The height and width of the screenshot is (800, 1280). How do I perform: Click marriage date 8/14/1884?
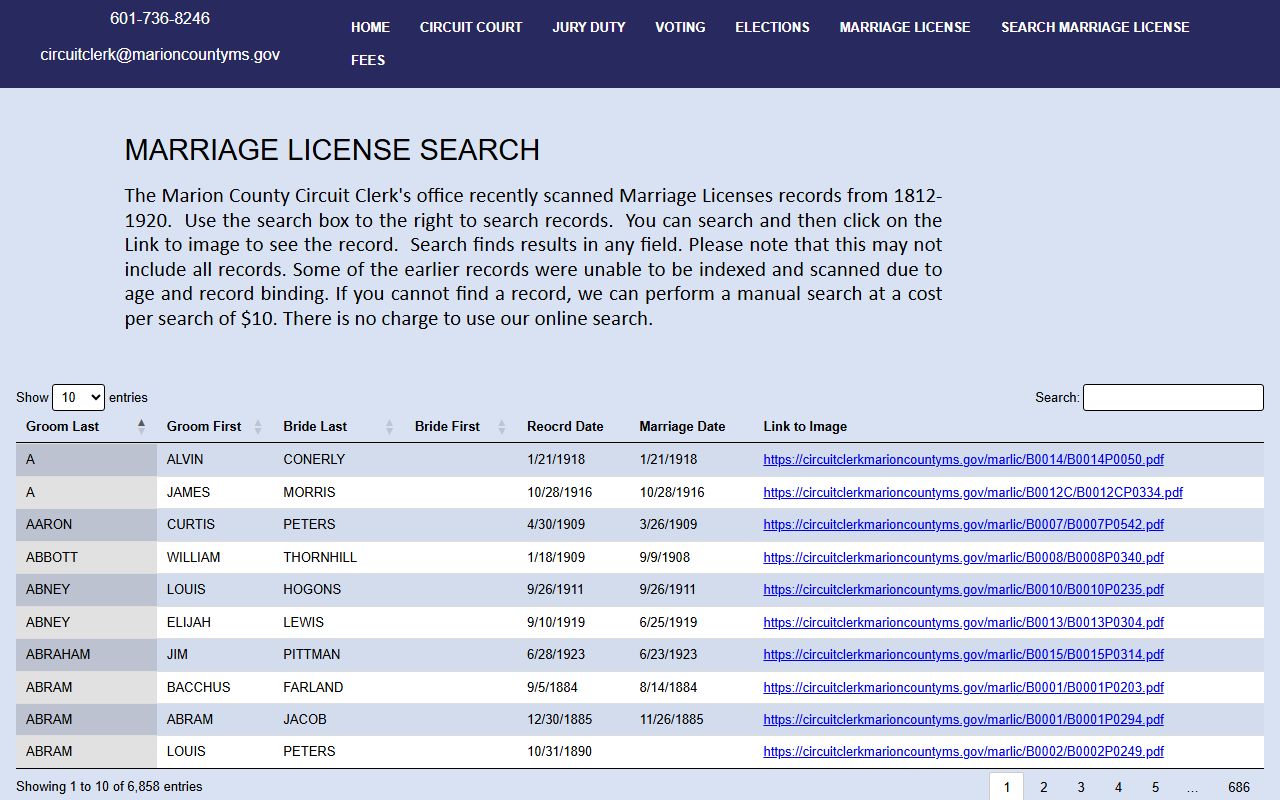pyautogui.click(x=668, y=687)
